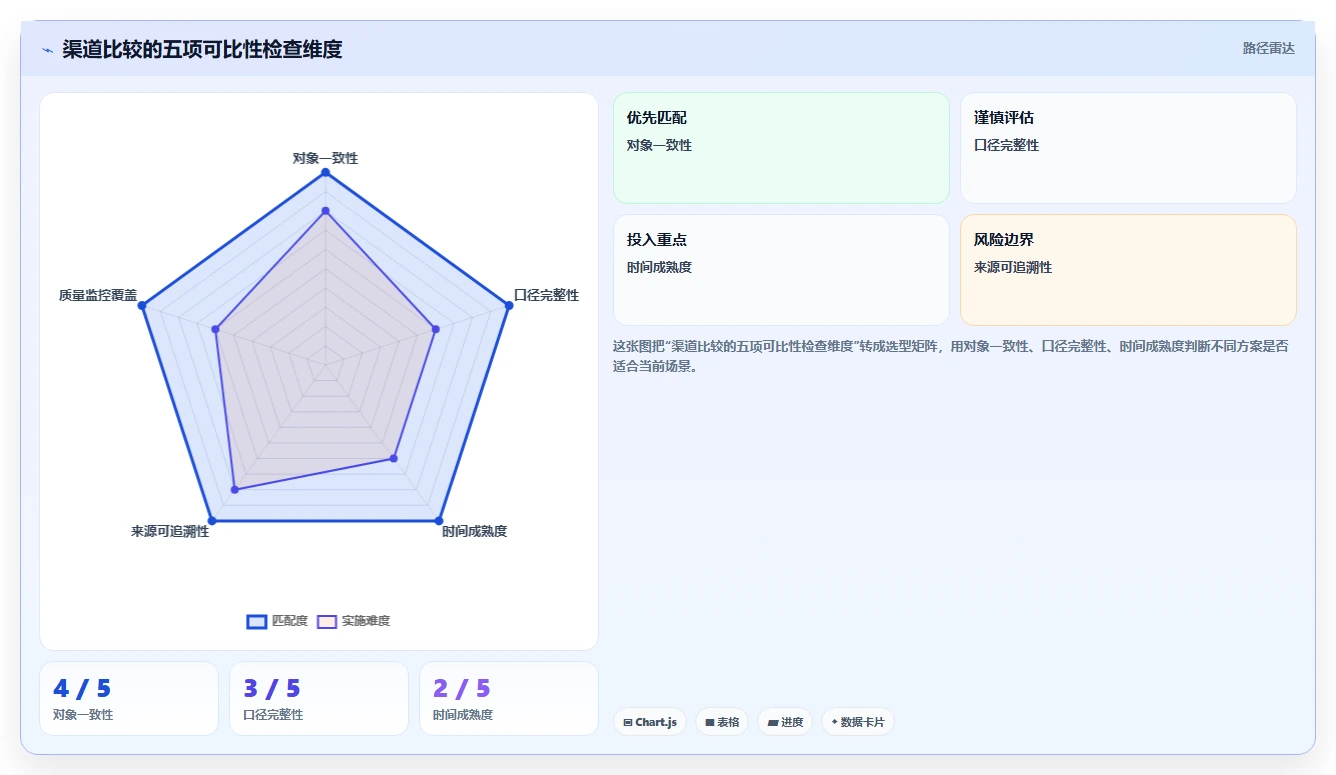The width and height of the screenshot is (1336, 775).
Task: Click the 2 / 5 时间成熟度 stat card
Action: tap(509, 698)
